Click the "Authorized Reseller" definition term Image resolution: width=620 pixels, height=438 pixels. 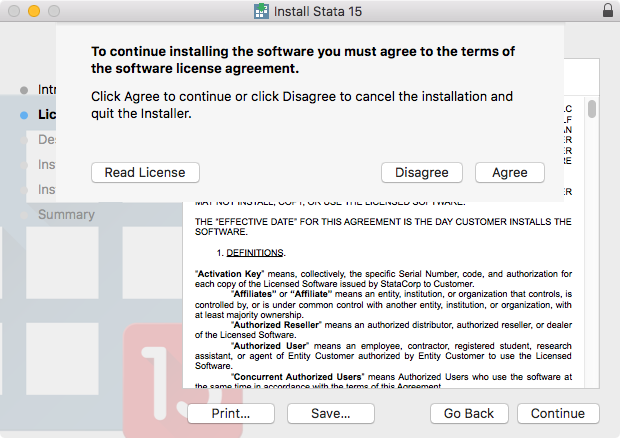coord(276,325)
